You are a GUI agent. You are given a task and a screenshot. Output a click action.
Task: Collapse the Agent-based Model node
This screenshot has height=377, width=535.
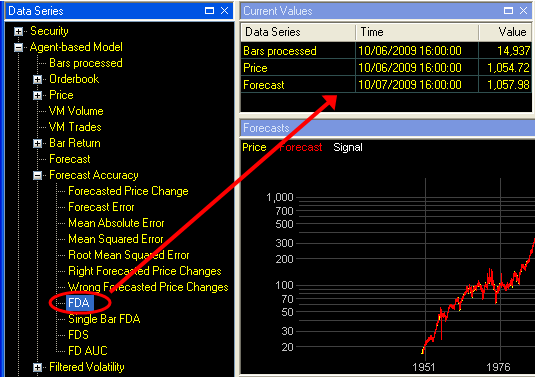[x=18, y=47]
